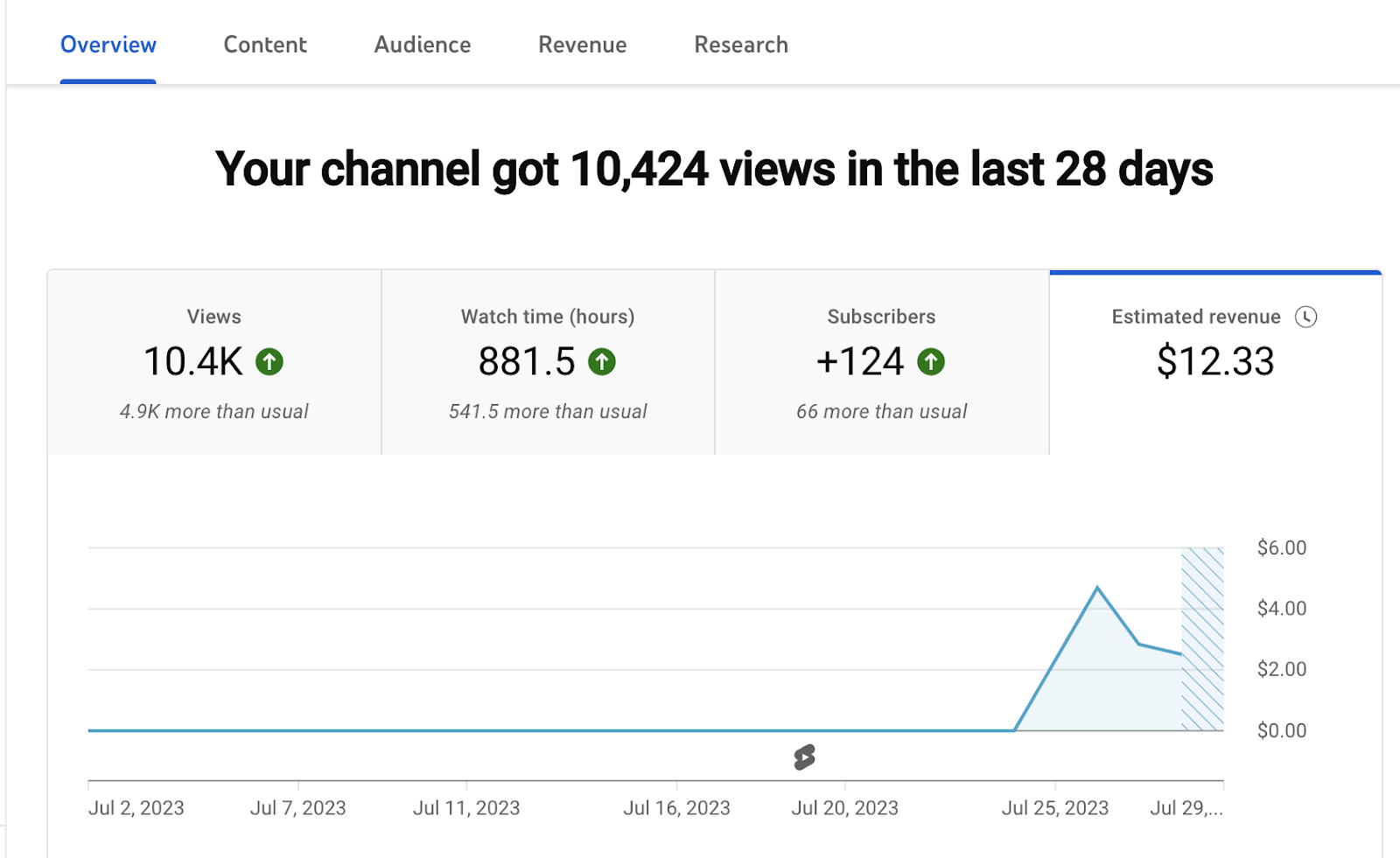The height and width of the screenshot is (858, 1400).
Task: Select the Views metric card
Action: point(214,362)
